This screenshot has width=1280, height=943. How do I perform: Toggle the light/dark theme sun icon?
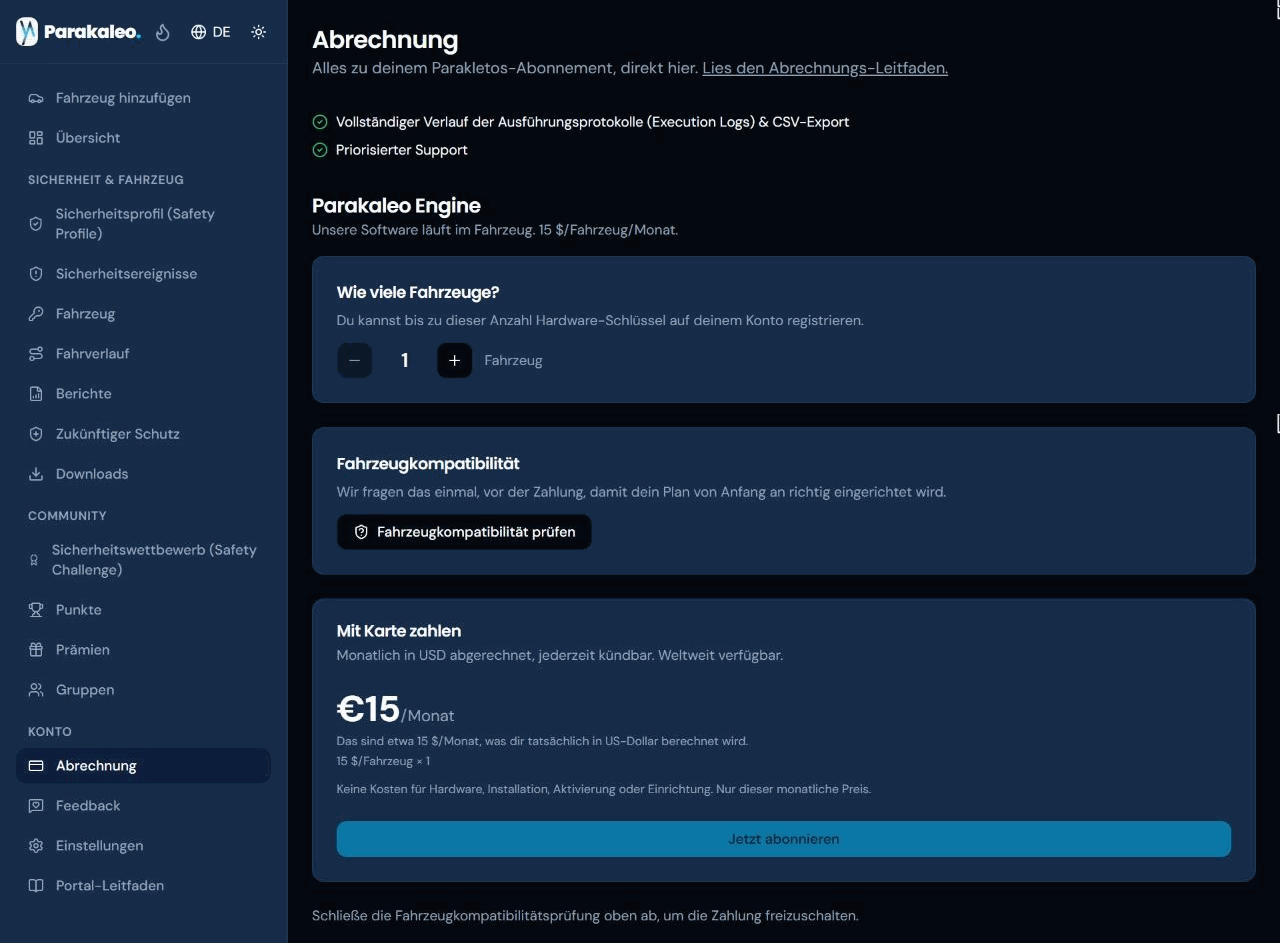[259, 32]
